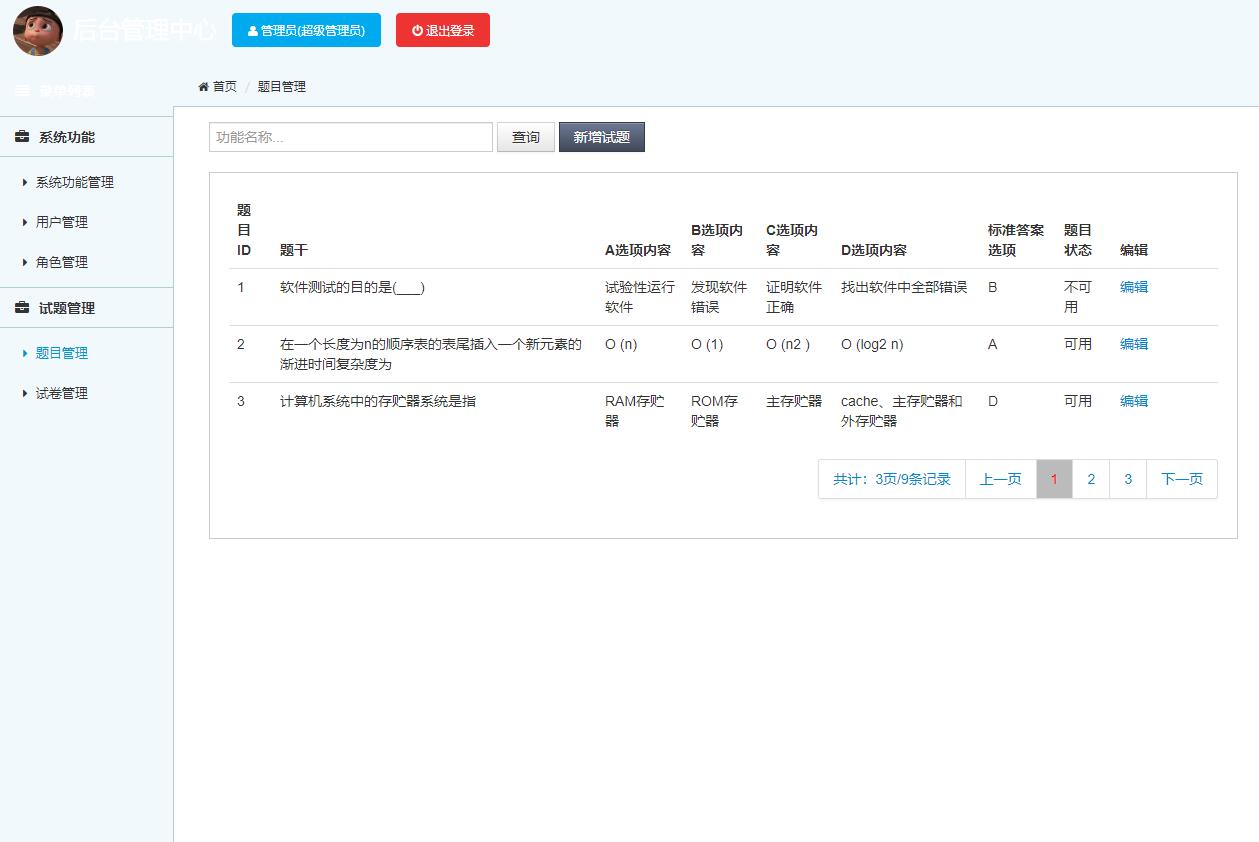
Task: Select 题目管理 in the sidebar
Action: (x=60, y=353)
